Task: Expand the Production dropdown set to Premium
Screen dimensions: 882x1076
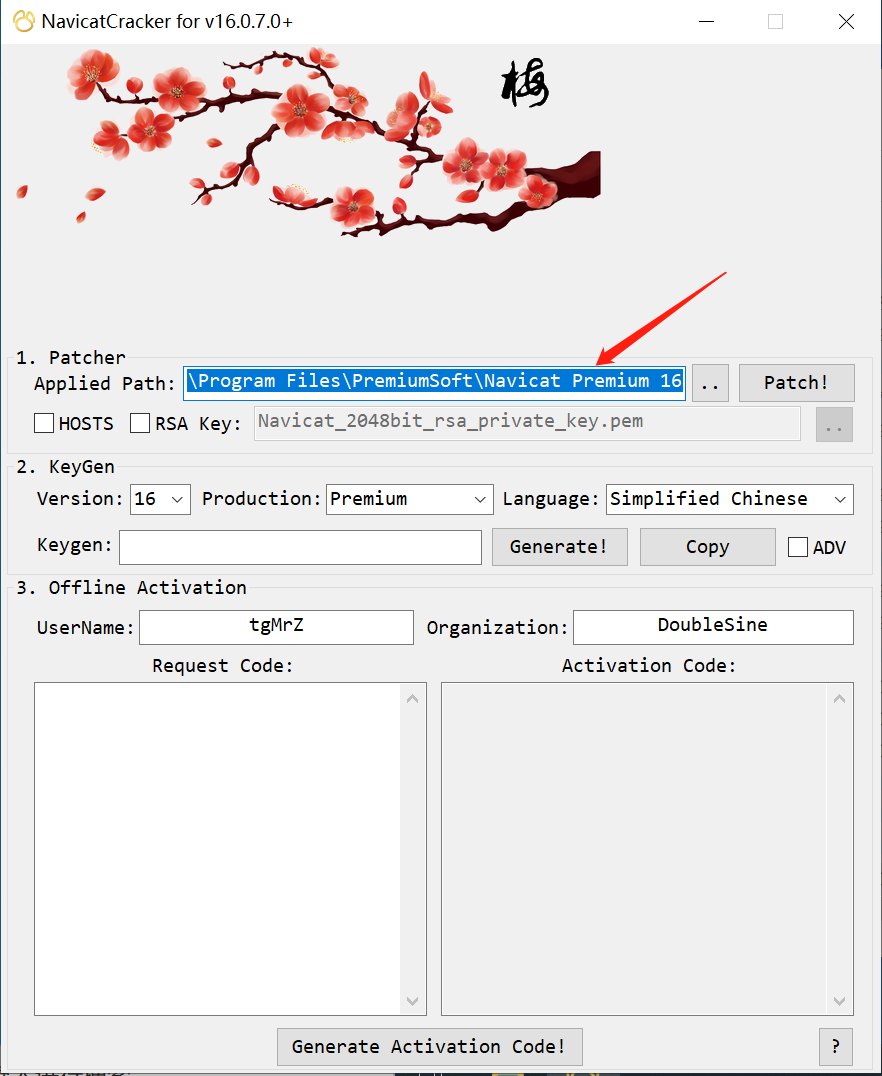Action: click(x=409, y=499)
